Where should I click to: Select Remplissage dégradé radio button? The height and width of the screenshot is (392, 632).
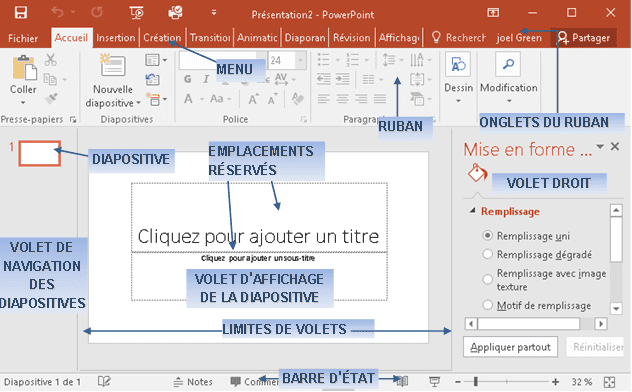point(487,254)
